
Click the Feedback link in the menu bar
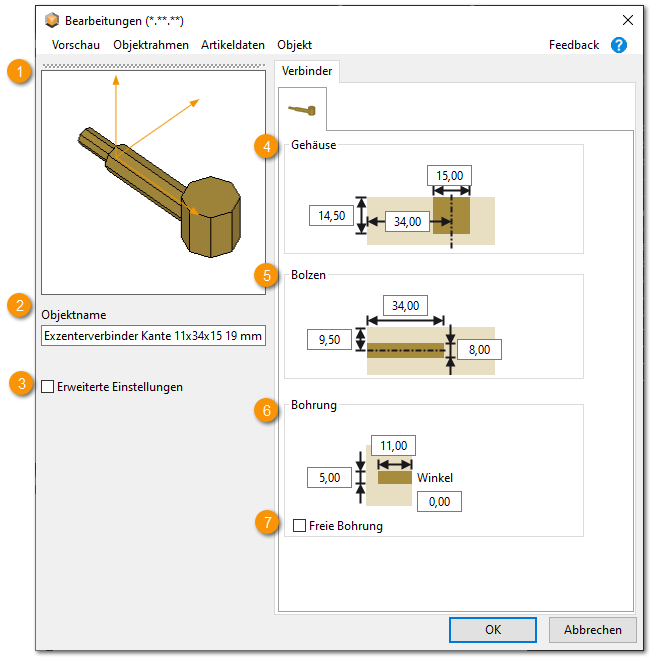(574, 45)
